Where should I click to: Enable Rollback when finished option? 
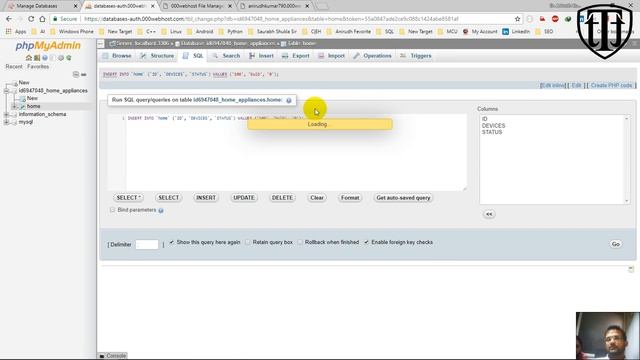coord(300,242)
